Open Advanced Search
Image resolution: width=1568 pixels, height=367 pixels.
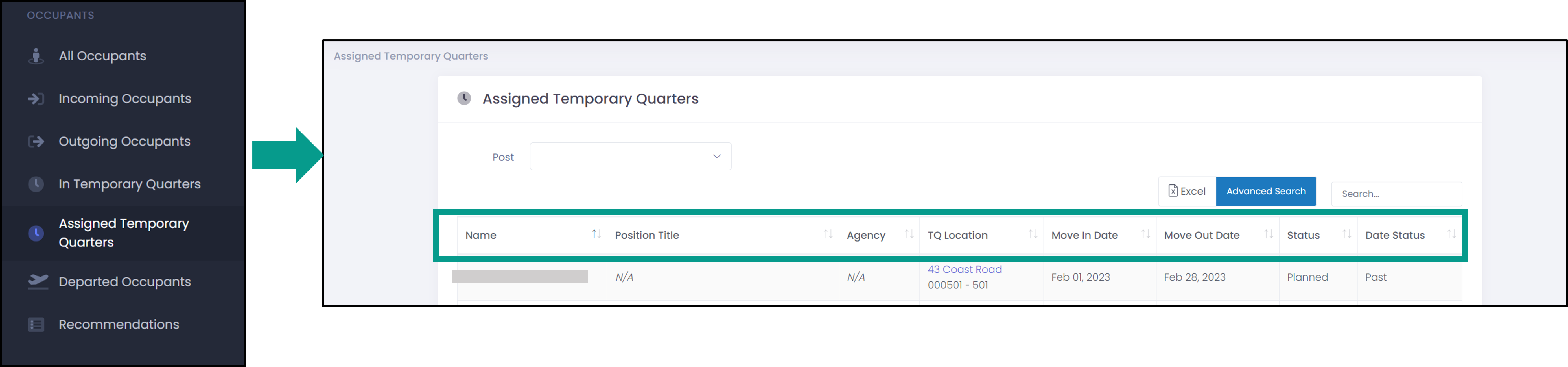click(1265, 192)
